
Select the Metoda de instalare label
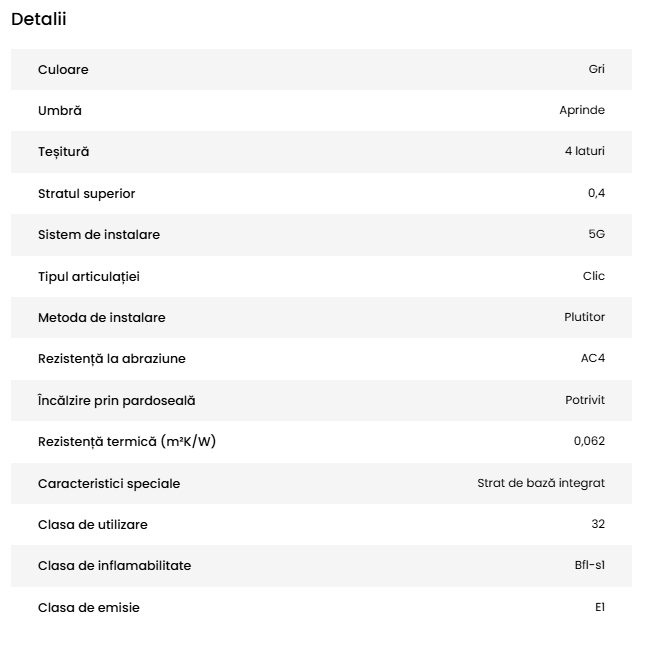(x=102, y=318)
